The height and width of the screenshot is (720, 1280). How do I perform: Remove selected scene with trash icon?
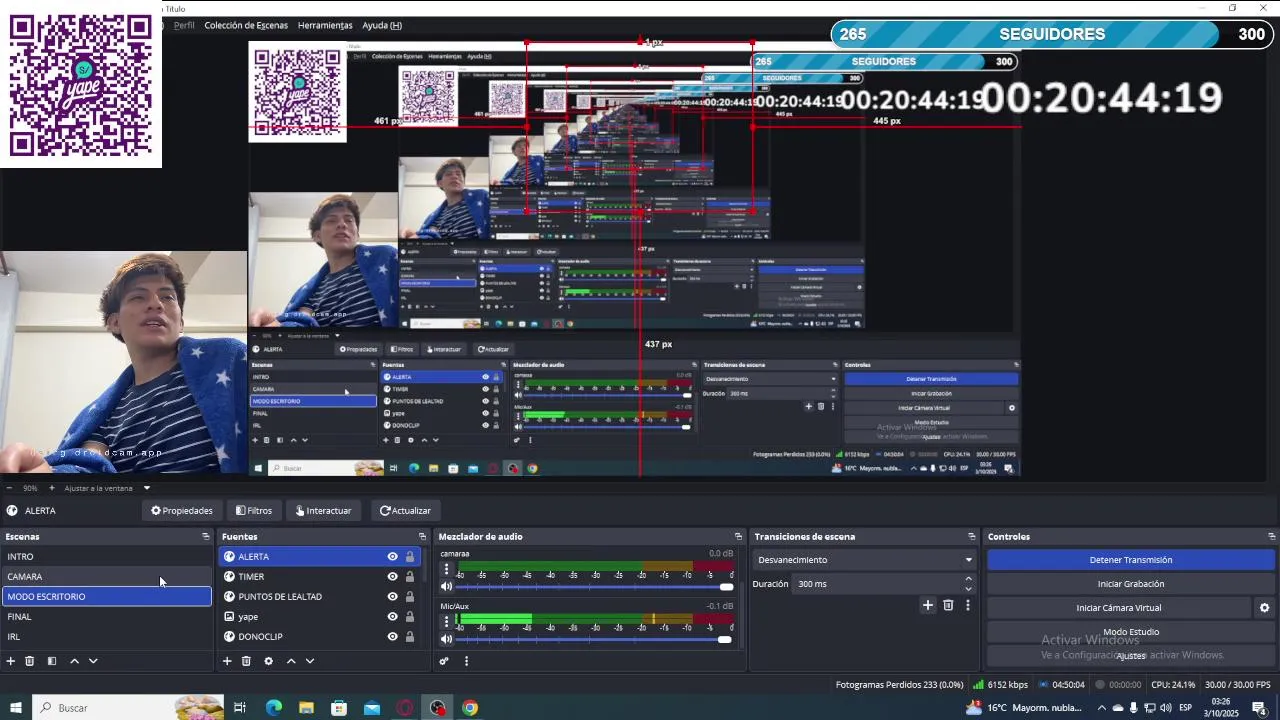[x=30, y=661]
